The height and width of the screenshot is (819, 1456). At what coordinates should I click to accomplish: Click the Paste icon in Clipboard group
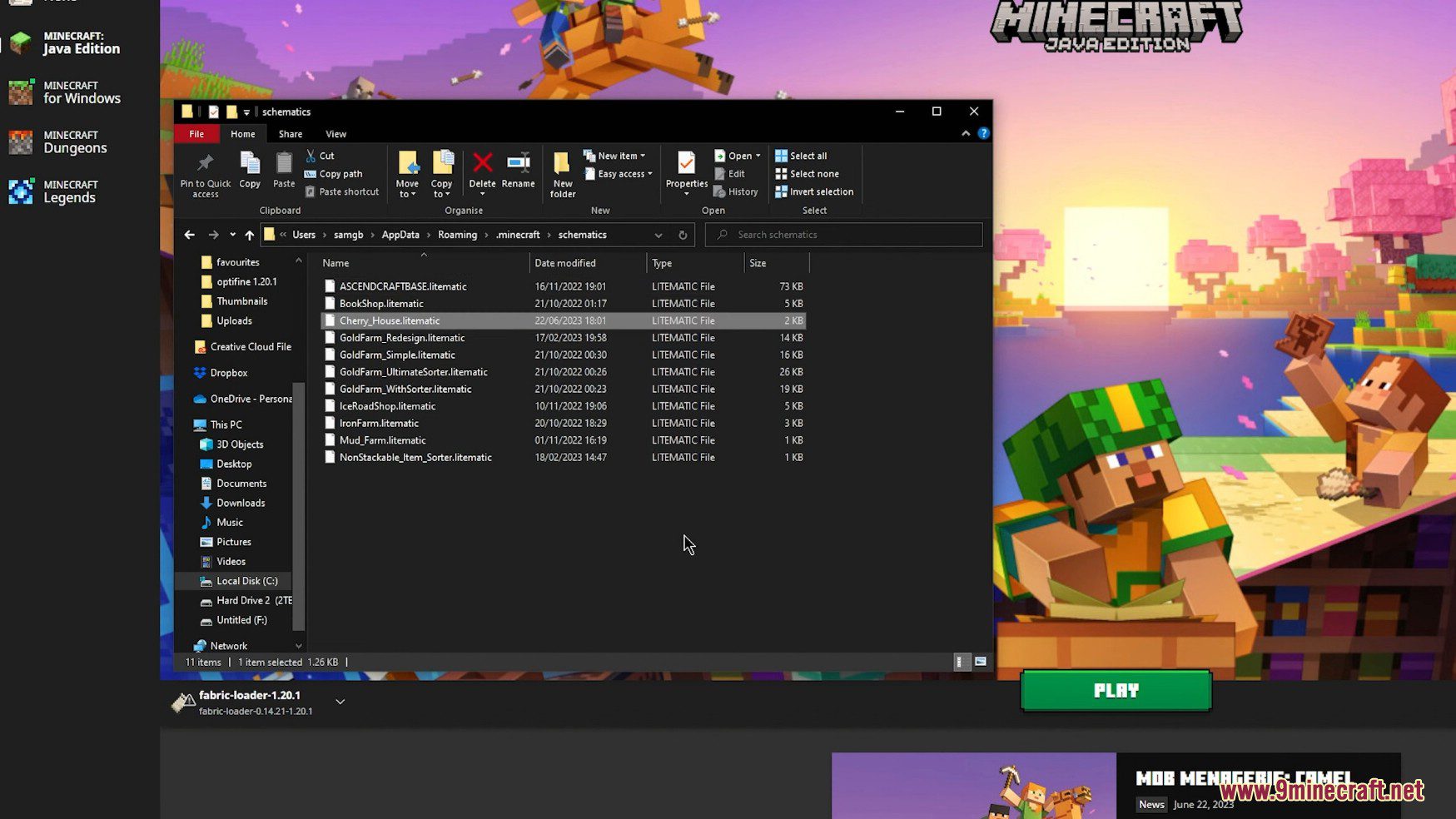pyautogui.click(x=284, y=169)
